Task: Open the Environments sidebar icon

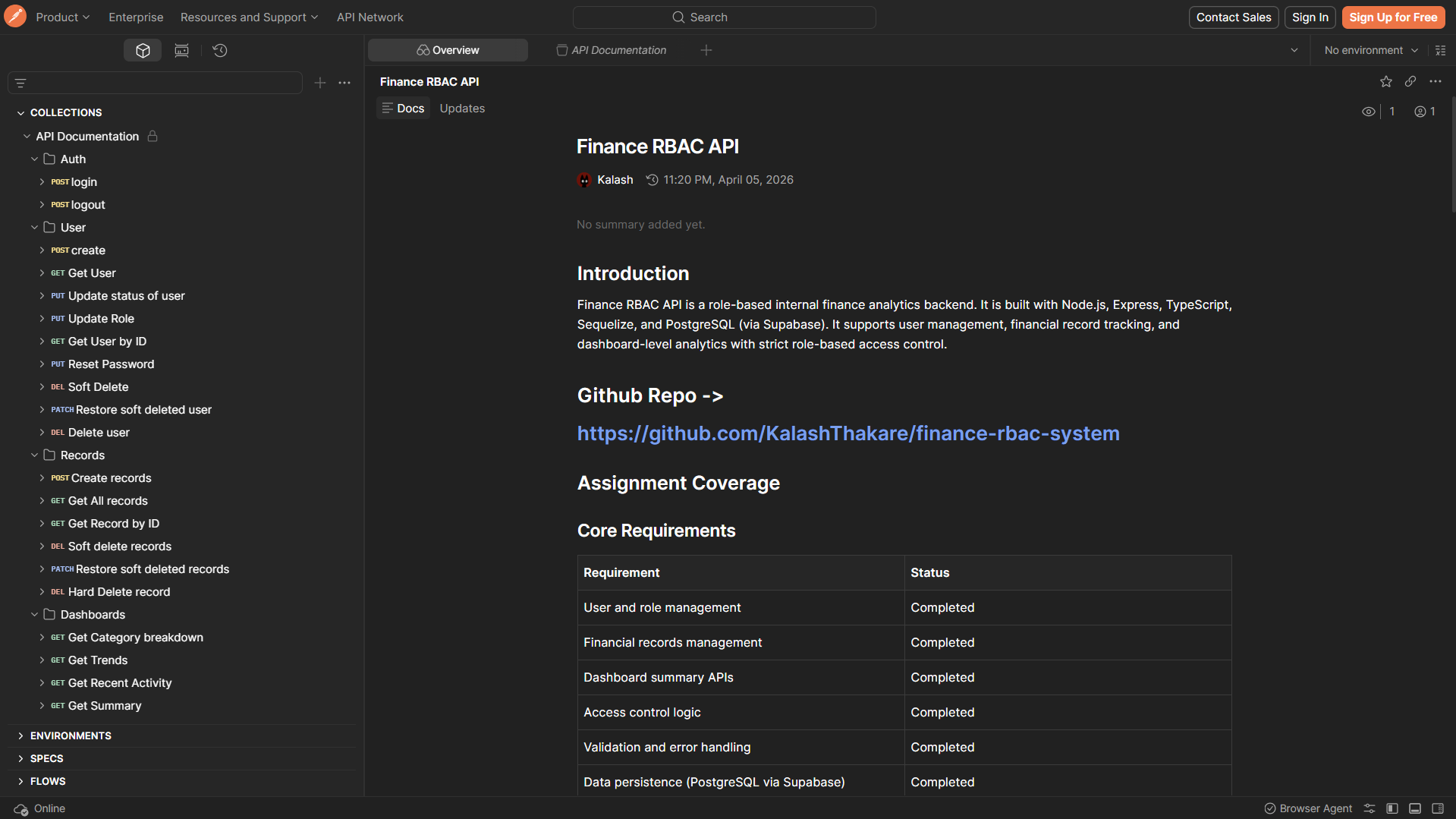Action: [181, 50]
